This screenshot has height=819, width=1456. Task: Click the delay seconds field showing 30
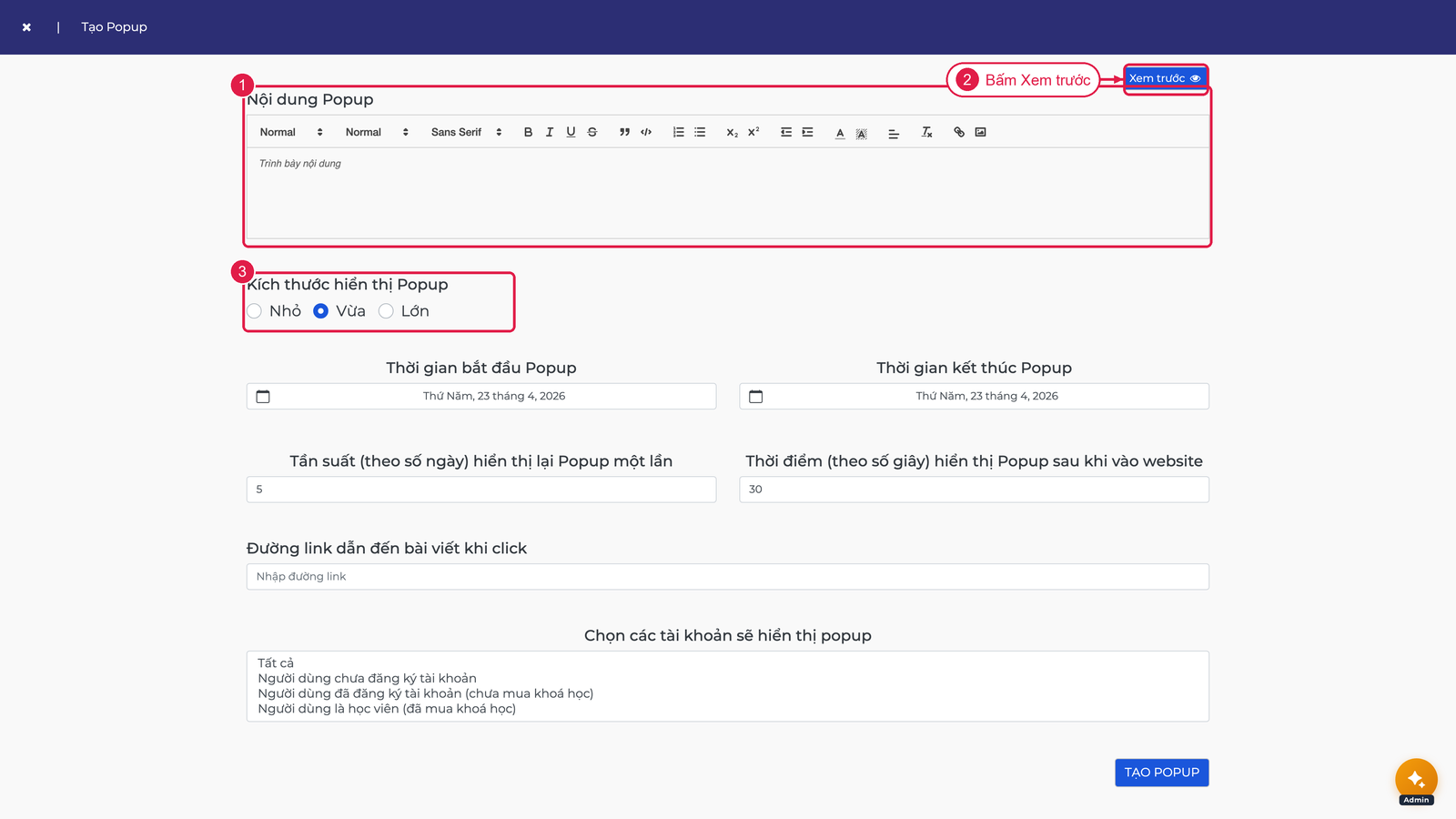point(974,490)
